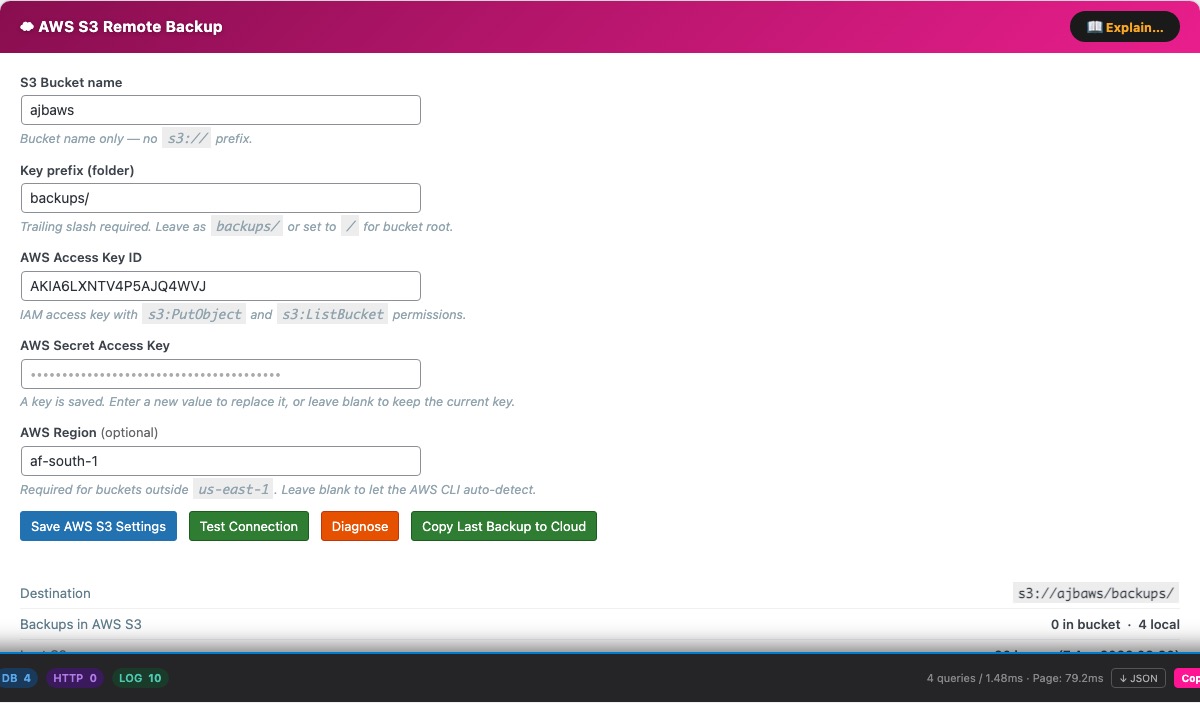Click the orange Diagnose button

(360, 526)
